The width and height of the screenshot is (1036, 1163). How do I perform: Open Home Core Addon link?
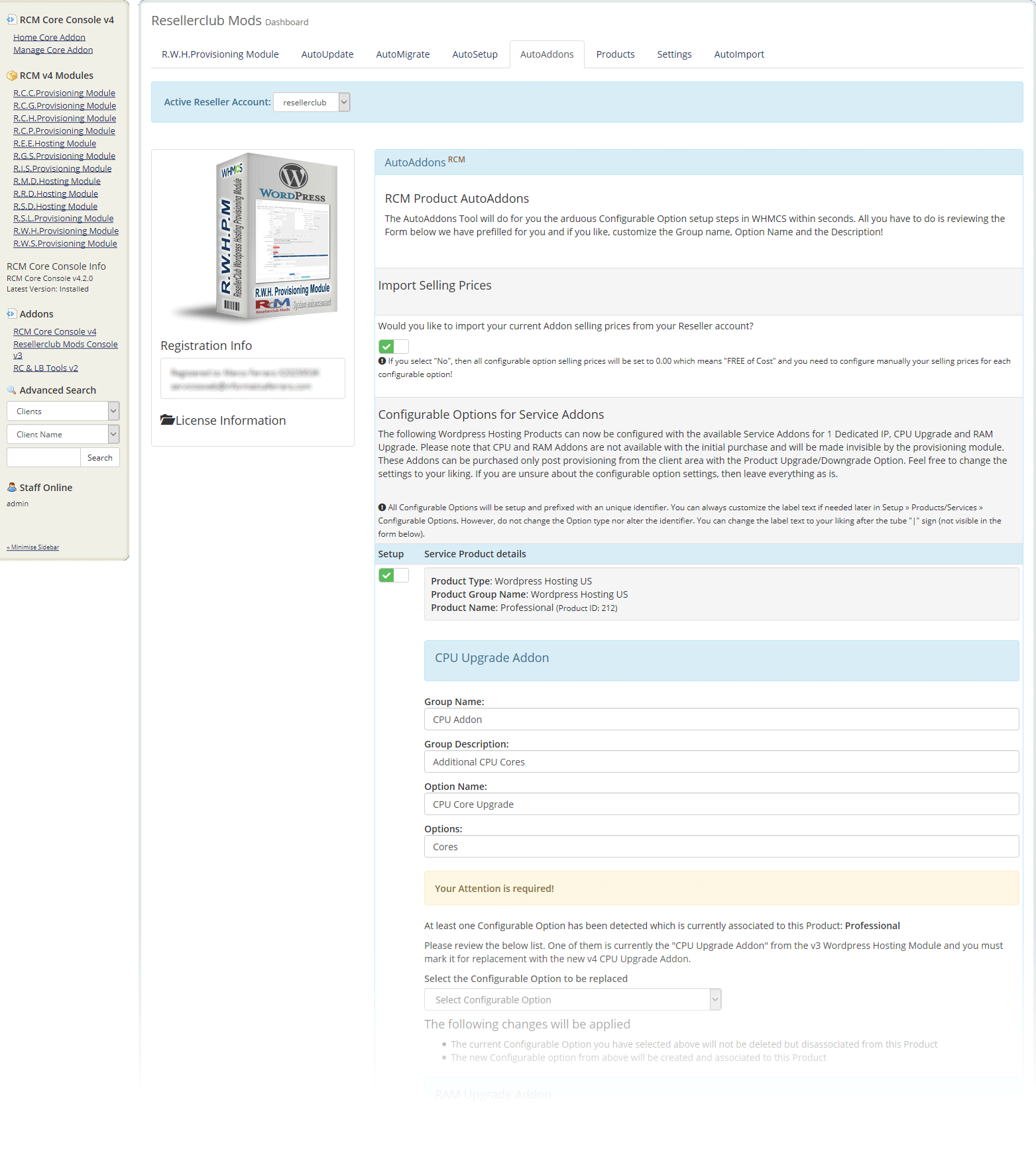pyautogui.click(x=49, y=38)
